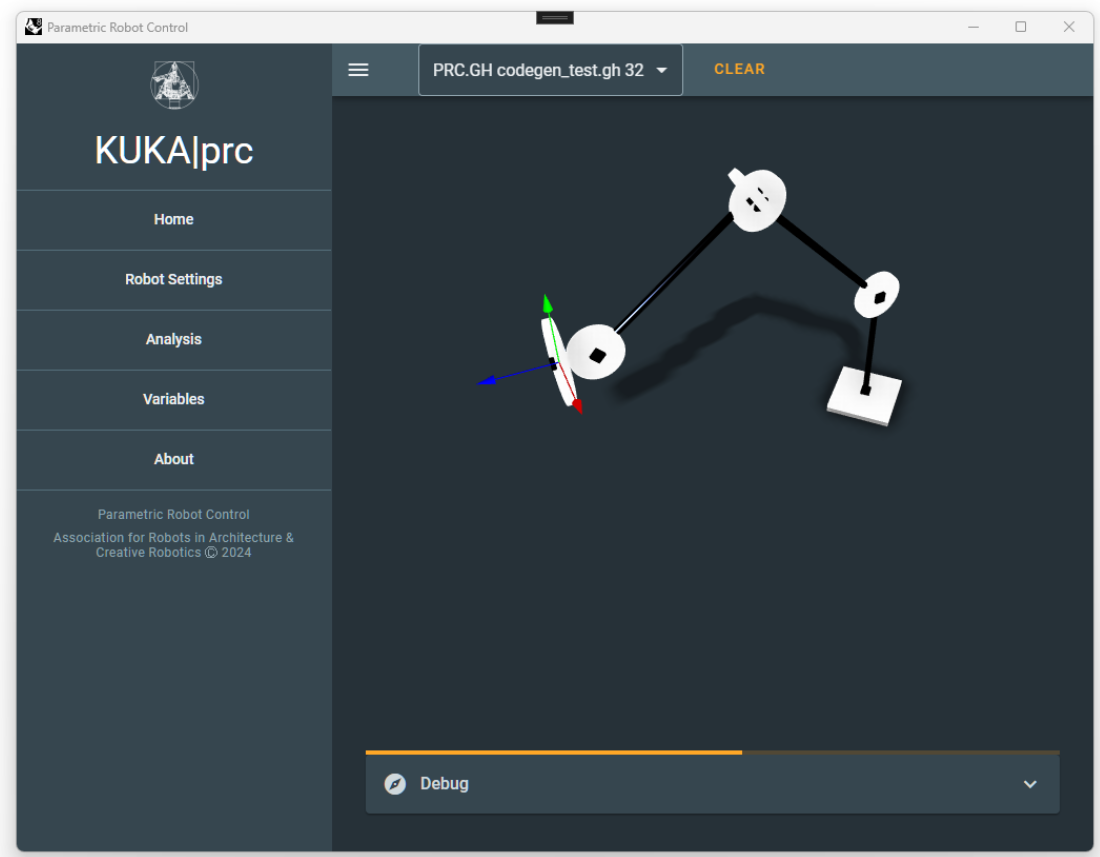
Task: Click the Debug panel label
Action: pos(444,783)
